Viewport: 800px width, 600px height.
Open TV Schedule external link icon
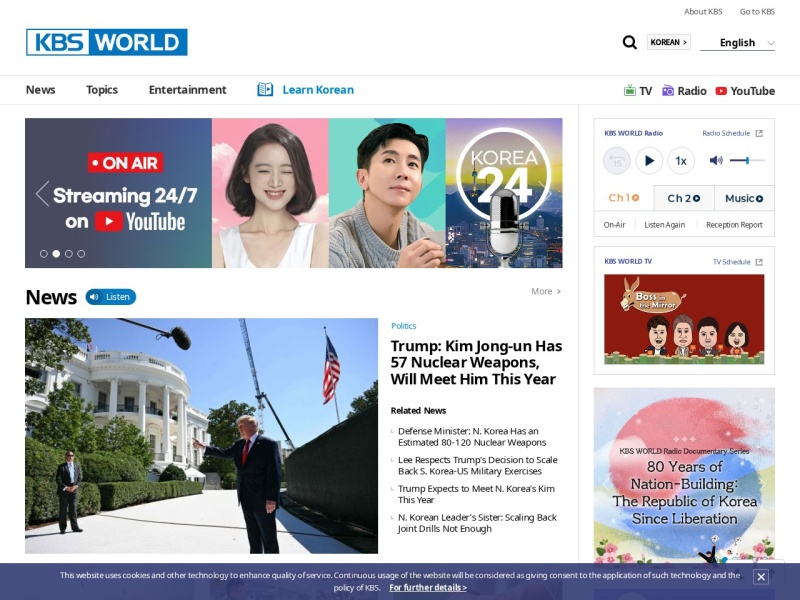[759, 262]
